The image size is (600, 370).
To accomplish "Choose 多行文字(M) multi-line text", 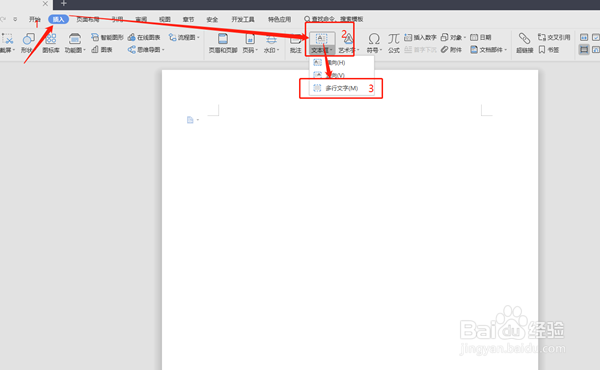I will tap(341, 88).
